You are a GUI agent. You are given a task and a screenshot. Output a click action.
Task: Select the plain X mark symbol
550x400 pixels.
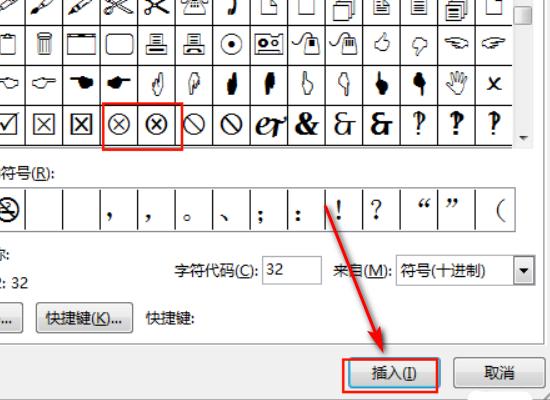(494, 84)
